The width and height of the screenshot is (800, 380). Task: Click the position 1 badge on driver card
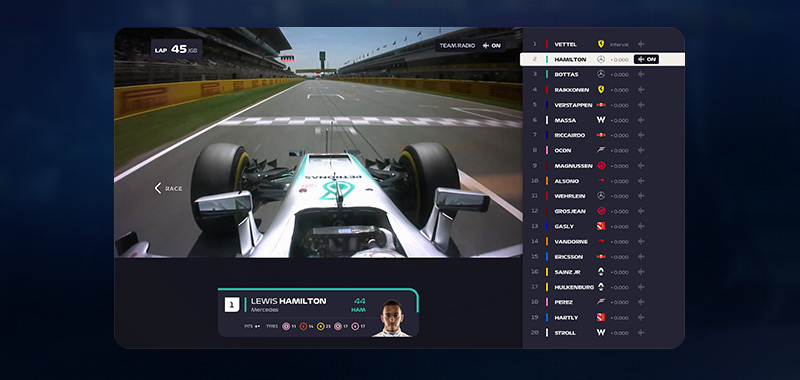click(x=232, y=305)
